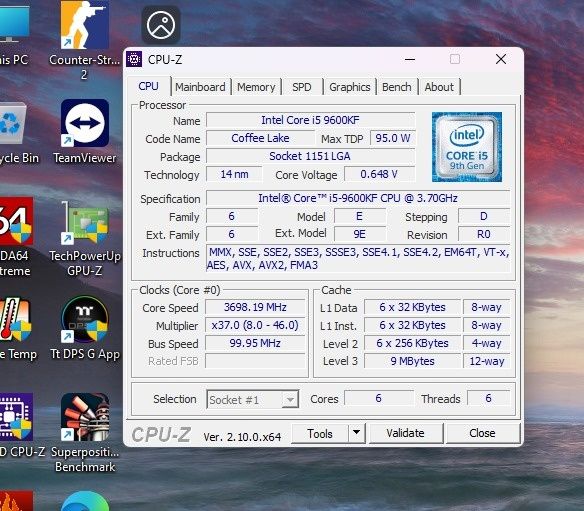584x511 pixels.
Task: Click the Core Voltage value 0.648 V
Action: tap(379, 174)
